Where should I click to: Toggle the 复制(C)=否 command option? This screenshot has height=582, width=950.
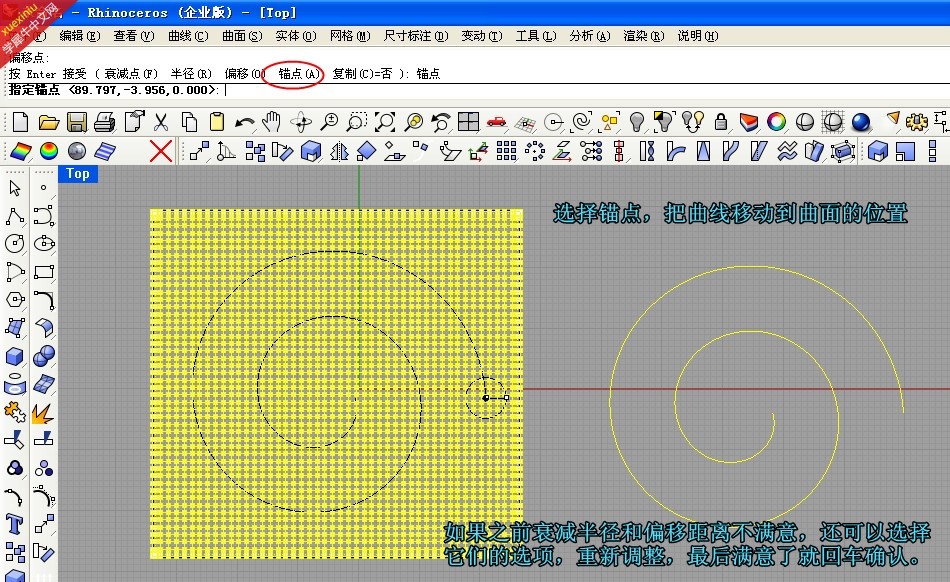coord(362,74)
